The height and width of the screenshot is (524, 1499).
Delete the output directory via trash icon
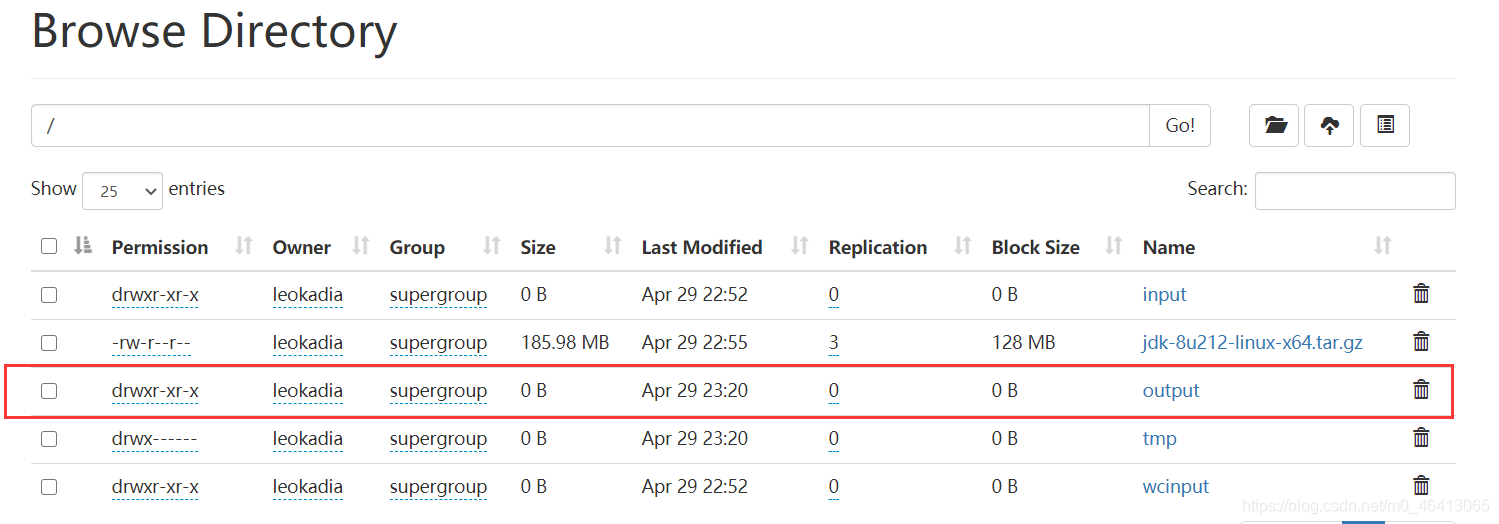click(x=1421, y=390)
